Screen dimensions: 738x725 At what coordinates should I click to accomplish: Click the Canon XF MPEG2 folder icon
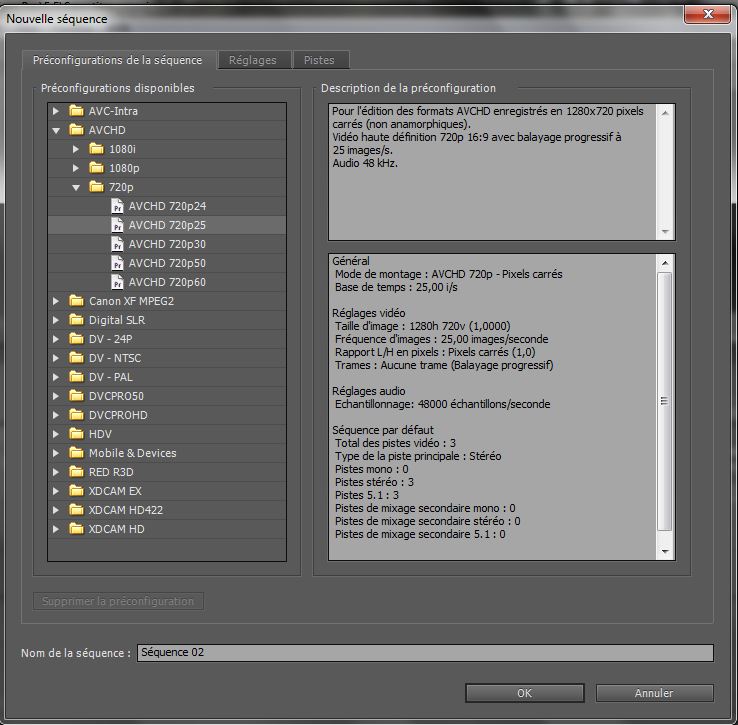76,300
